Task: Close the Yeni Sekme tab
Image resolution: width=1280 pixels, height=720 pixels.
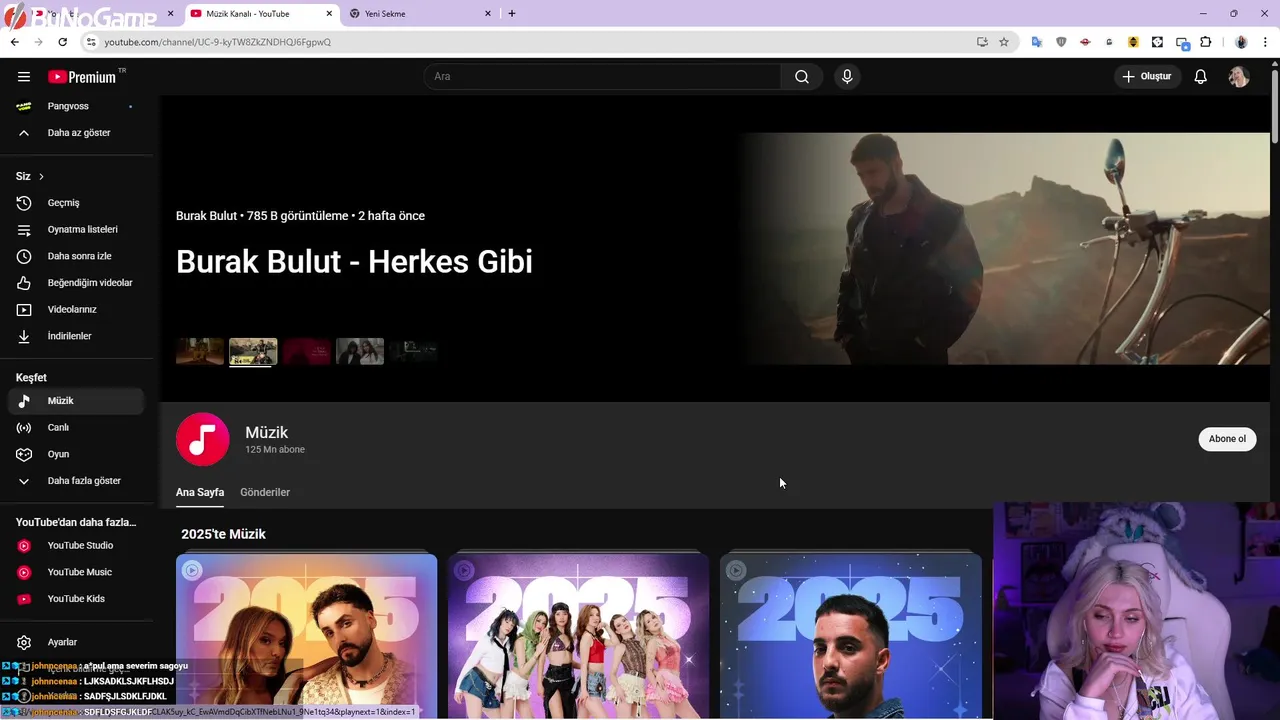Action: (488, 14)
